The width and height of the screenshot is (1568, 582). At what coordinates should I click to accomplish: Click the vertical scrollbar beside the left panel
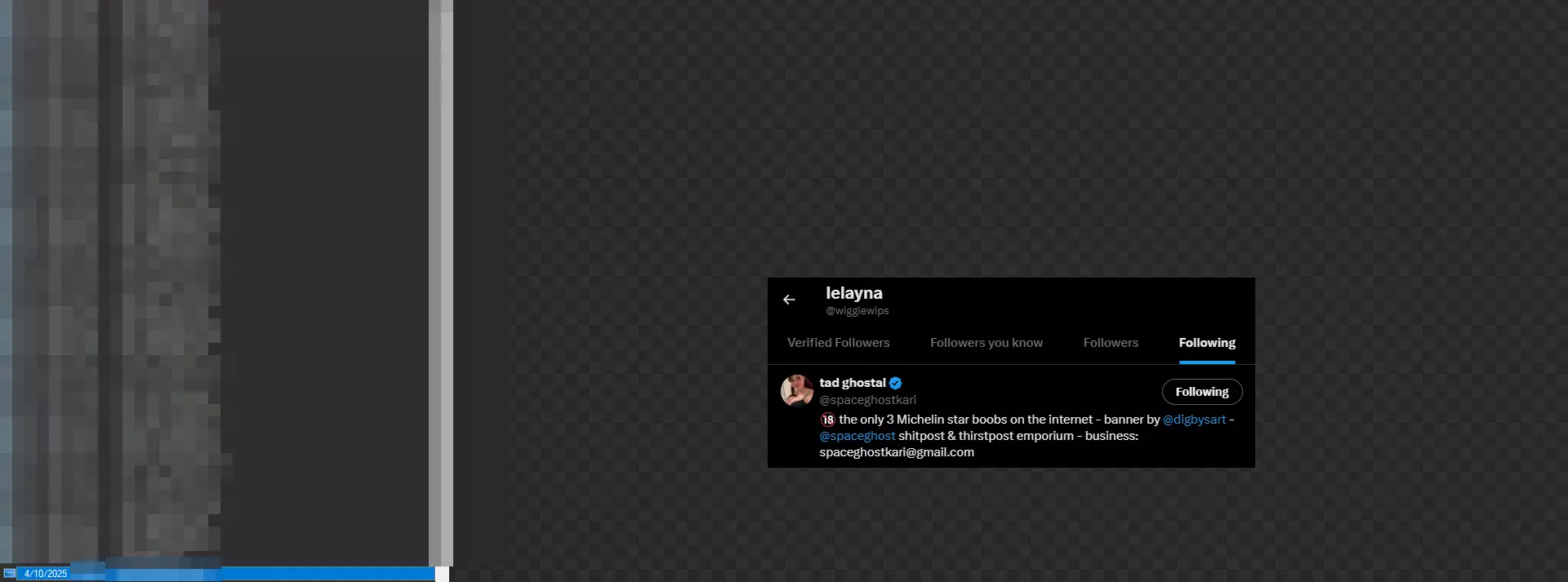pos(441,283)
